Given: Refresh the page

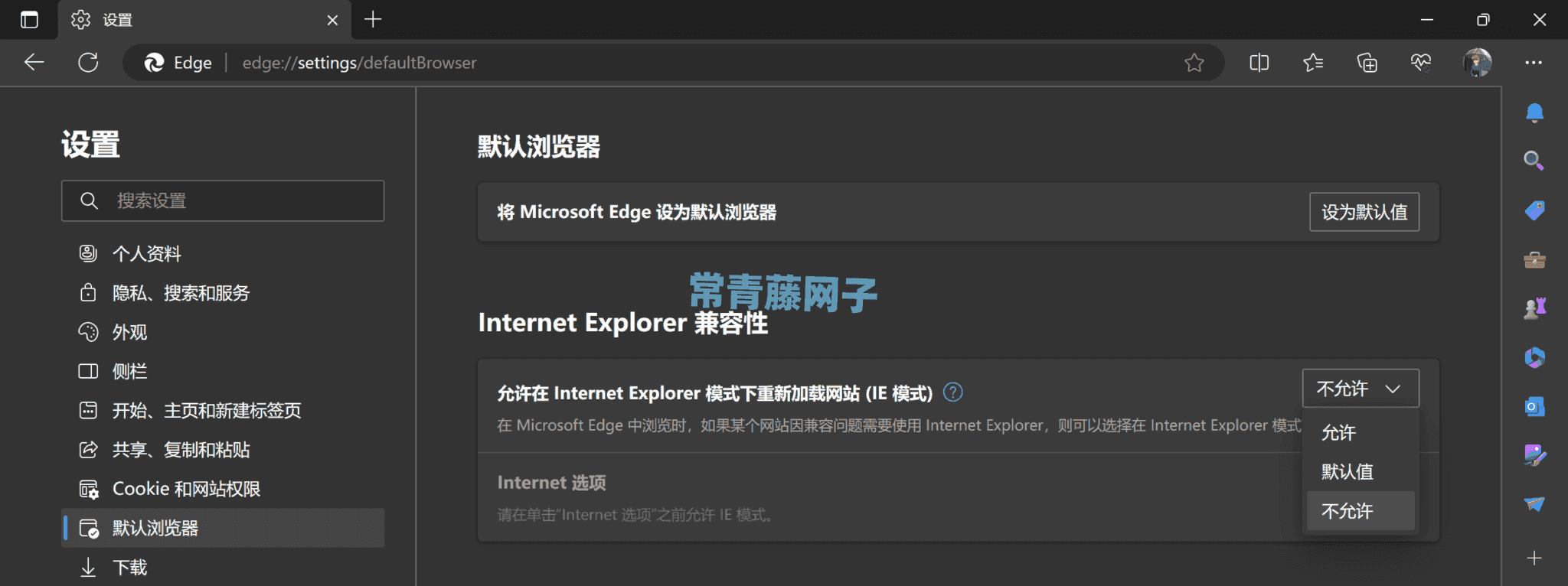Looking at the screenshot, I should click(x=88, y=63).
